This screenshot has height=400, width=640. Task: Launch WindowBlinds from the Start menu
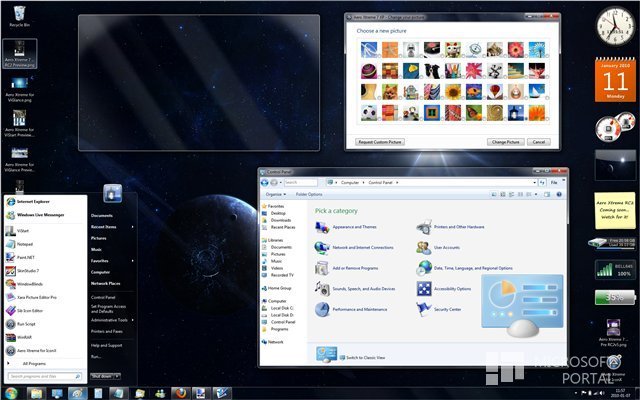[x=24, y=284]
